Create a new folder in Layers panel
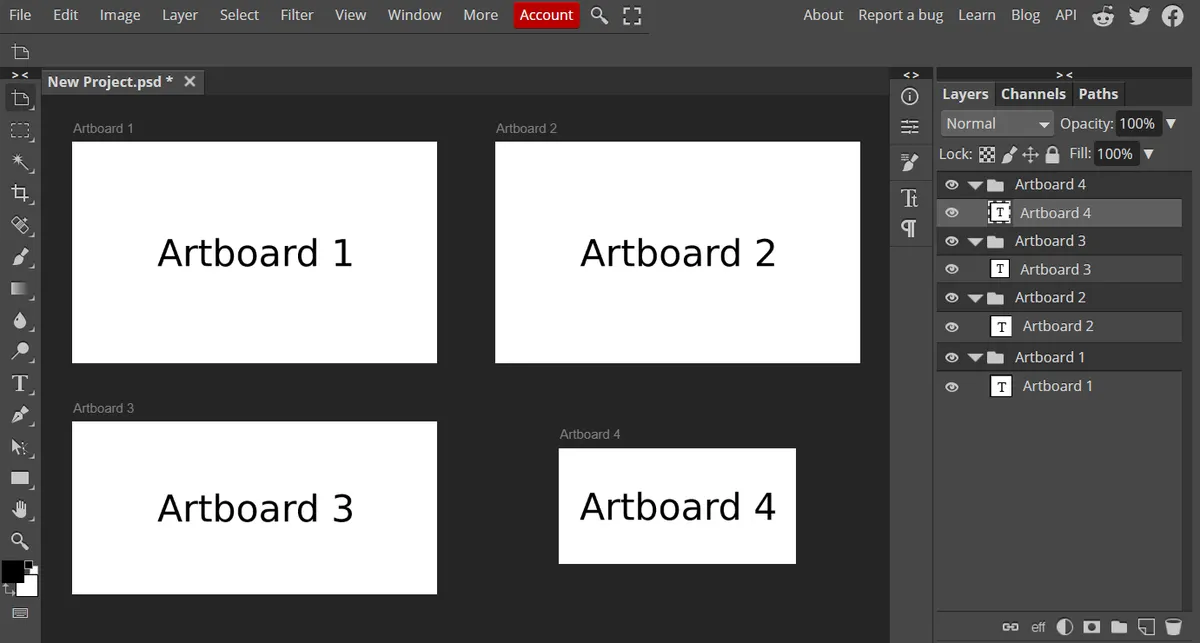 [1119, 627]
